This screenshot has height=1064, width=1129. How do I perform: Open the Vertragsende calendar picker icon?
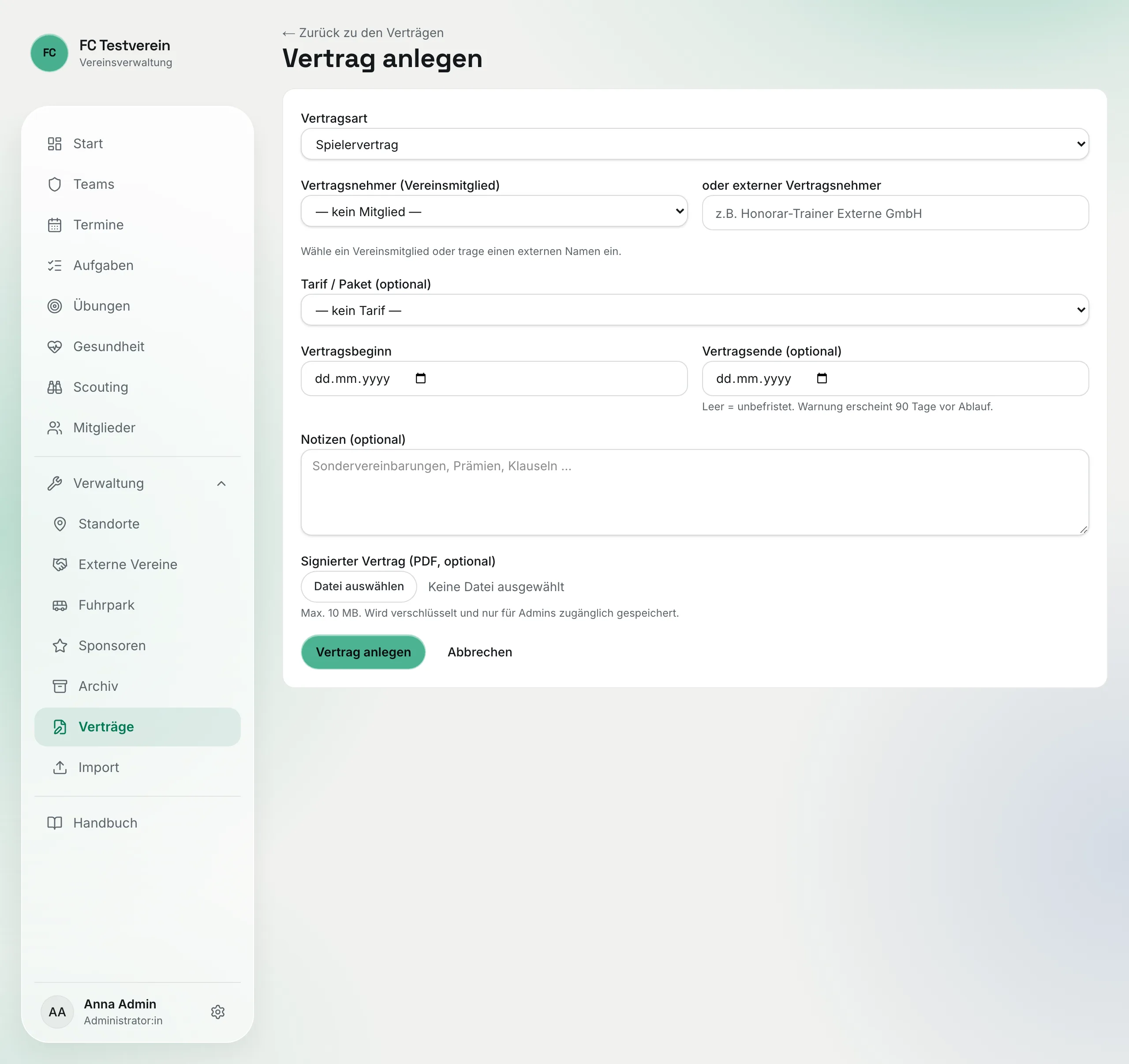[822, 378]
